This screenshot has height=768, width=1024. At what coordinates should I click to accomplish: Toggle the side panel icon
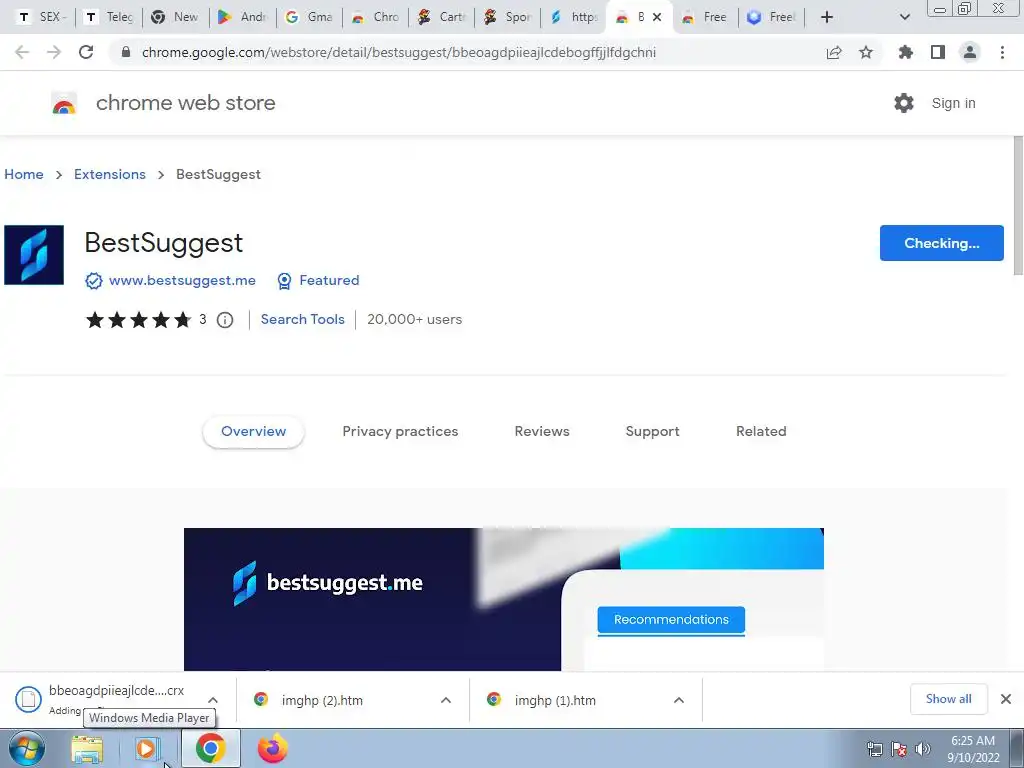point(938,52)
